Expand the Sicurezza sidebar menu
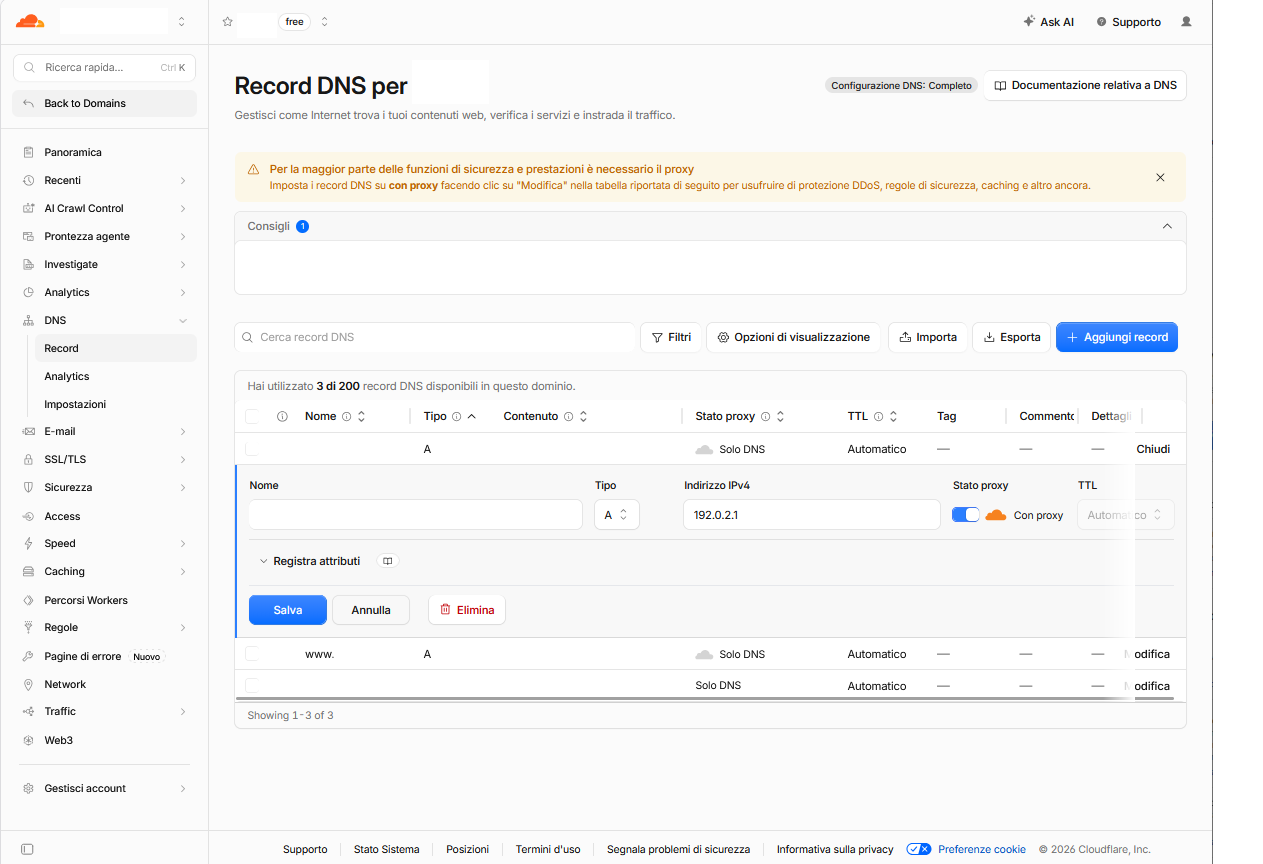 tap(183, 487)
